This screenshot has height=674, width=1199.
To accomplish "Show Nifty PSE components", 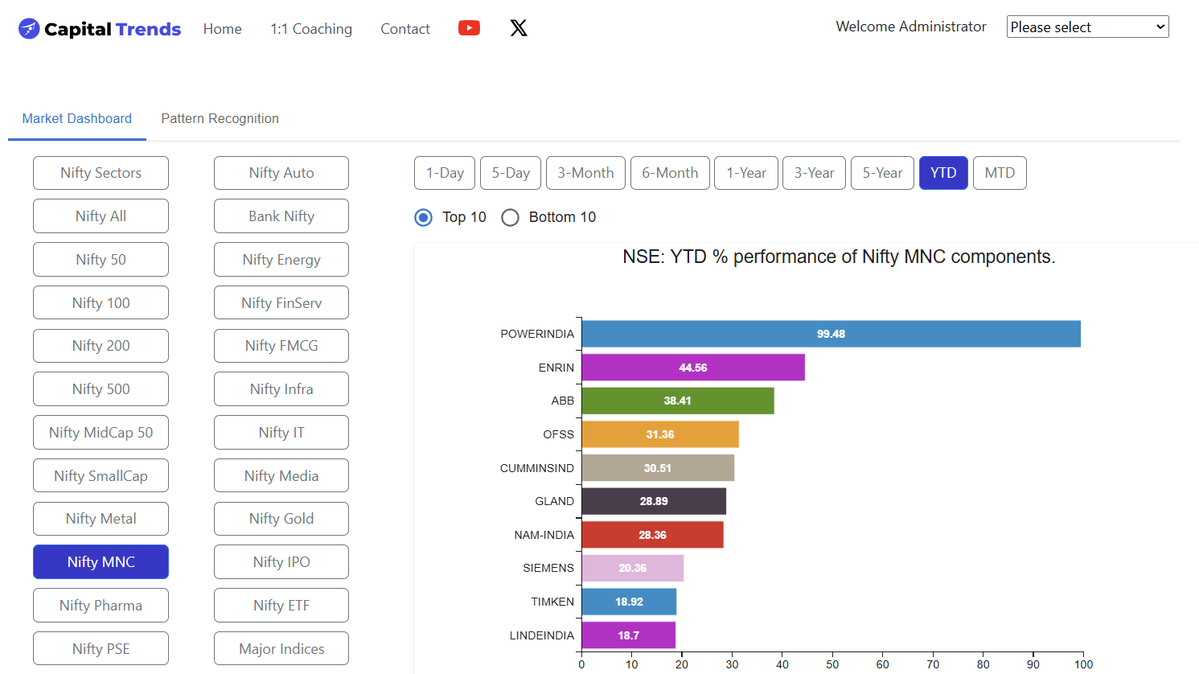I will coord(101,649).
